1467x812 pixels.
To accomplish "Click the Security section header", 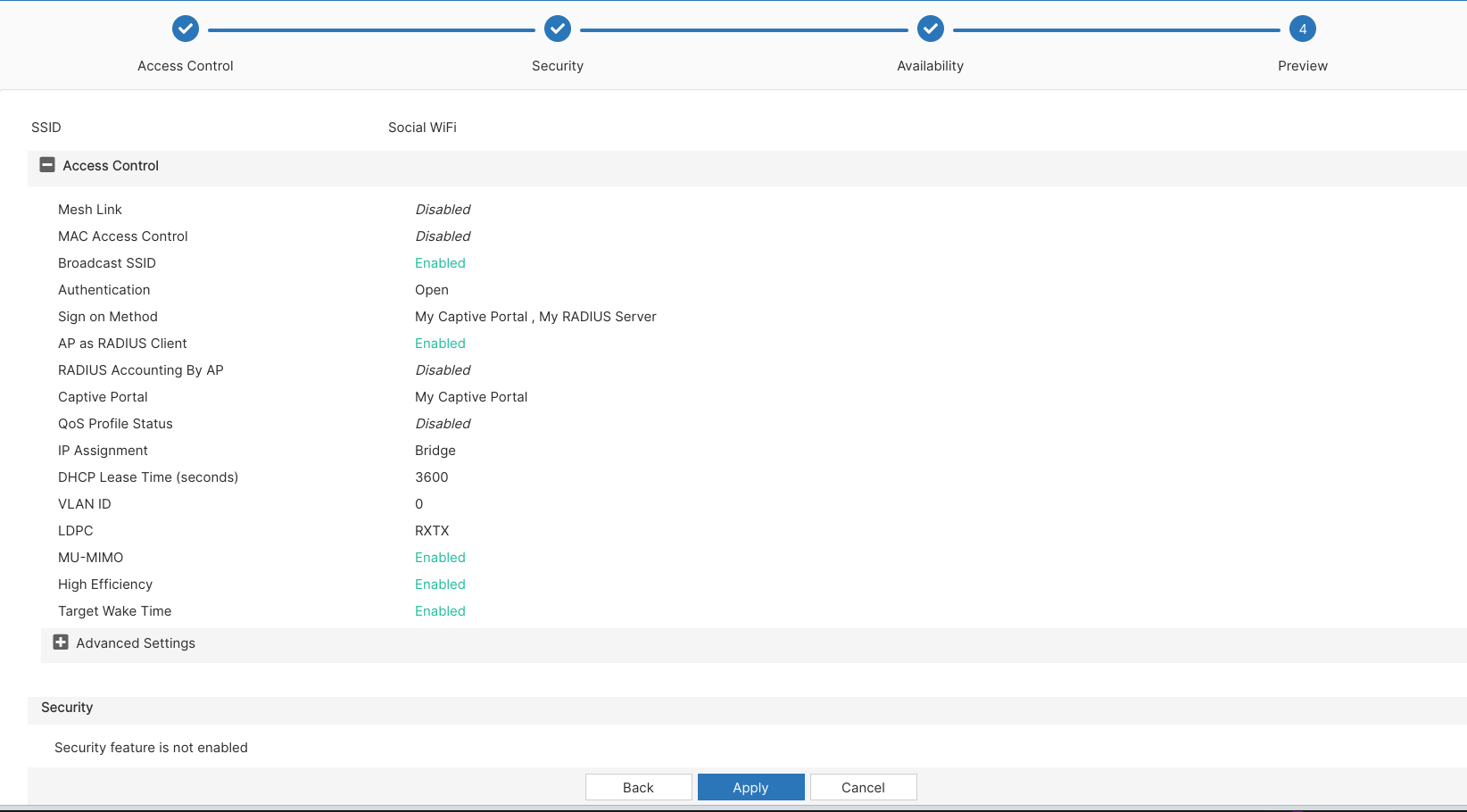I will coord(67,708).
